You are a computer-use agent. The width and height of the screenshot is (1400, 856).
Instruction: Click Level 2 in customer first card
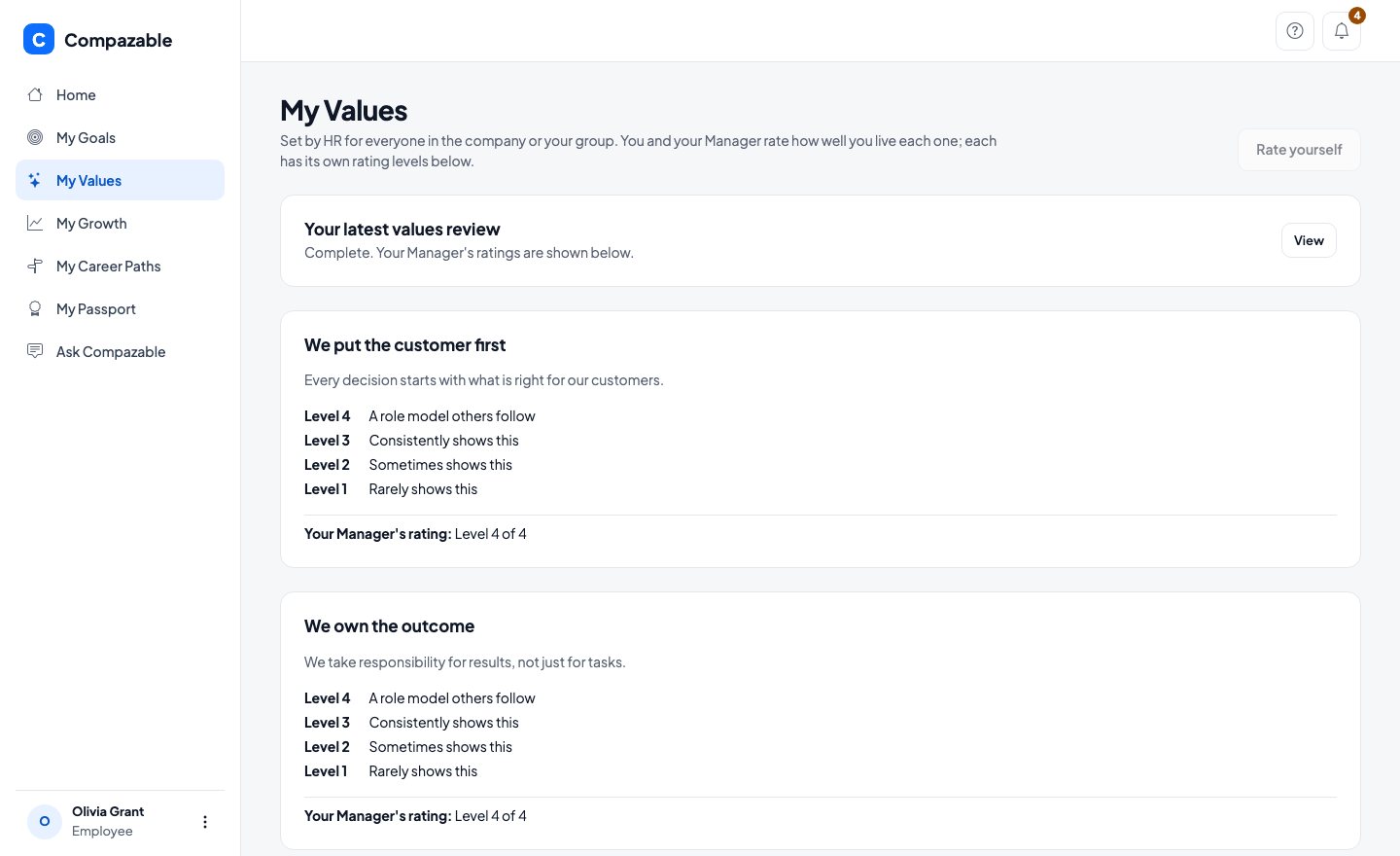tap(408, 465)
